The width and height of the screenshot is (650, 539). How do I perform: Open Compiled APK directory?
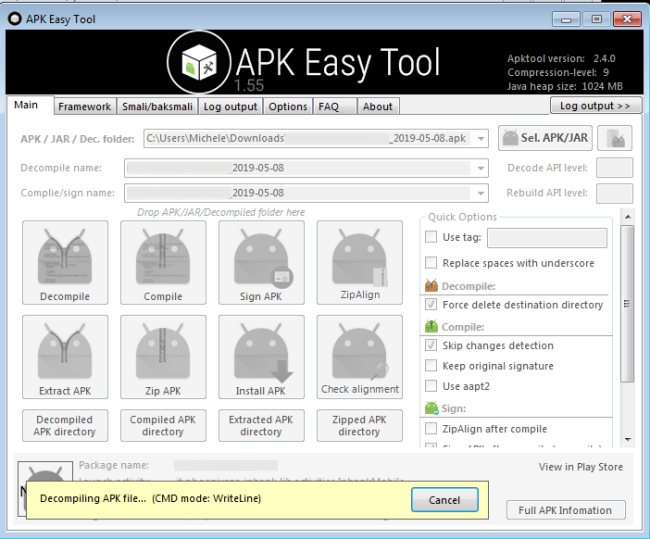click(163, 425)
